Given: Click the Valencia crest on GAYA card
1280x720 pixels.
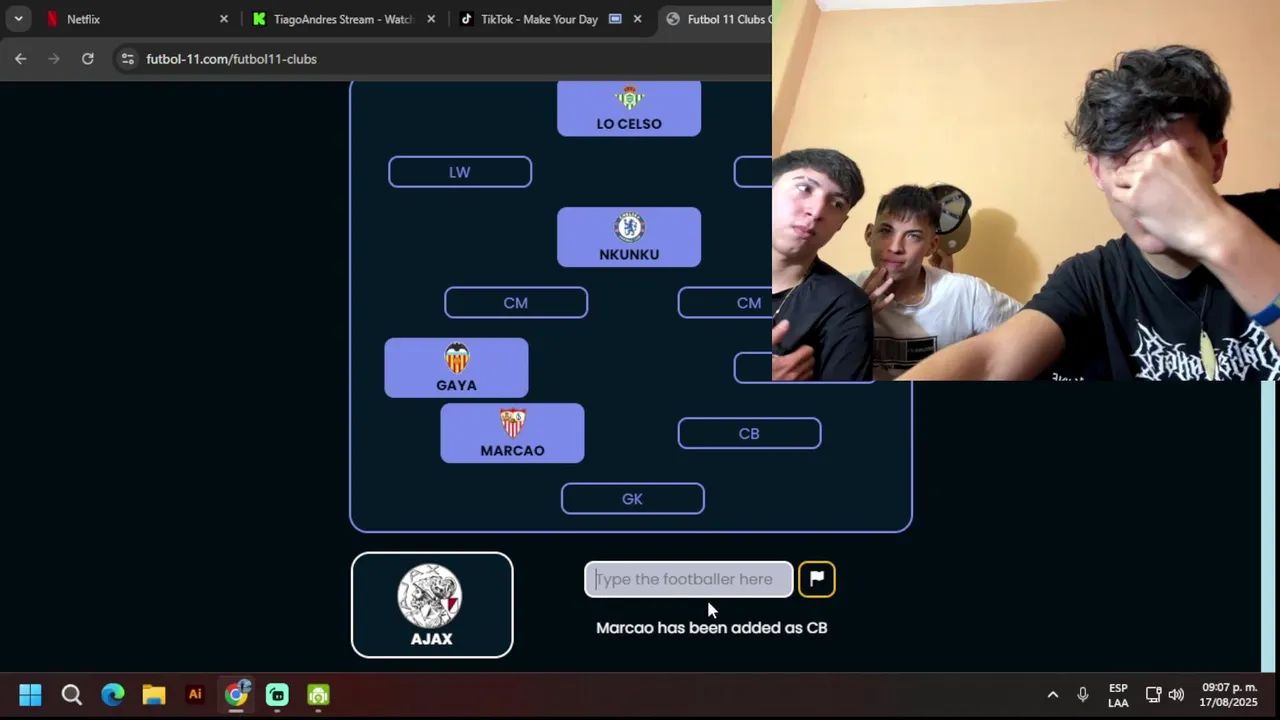Looking at the screenshot, I should (x=456, y=358).
